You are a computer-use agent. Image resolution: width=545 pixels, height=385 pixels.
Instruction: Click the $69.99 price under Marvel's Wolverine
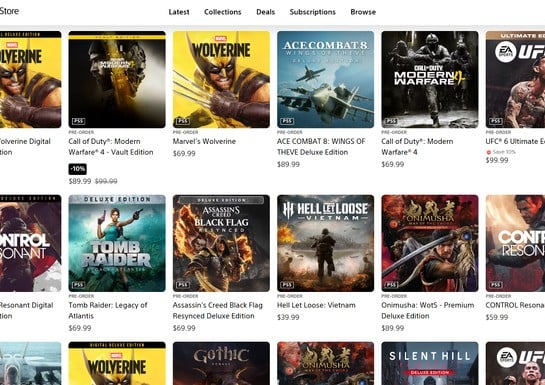(x=184, y=154)
